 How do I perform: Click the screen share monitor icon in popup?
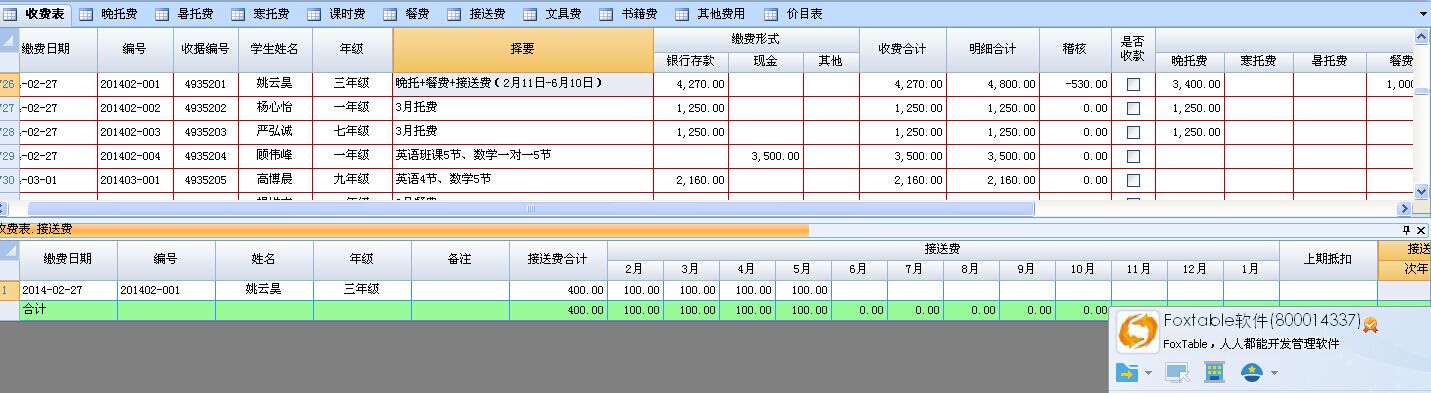(1177, 373)
